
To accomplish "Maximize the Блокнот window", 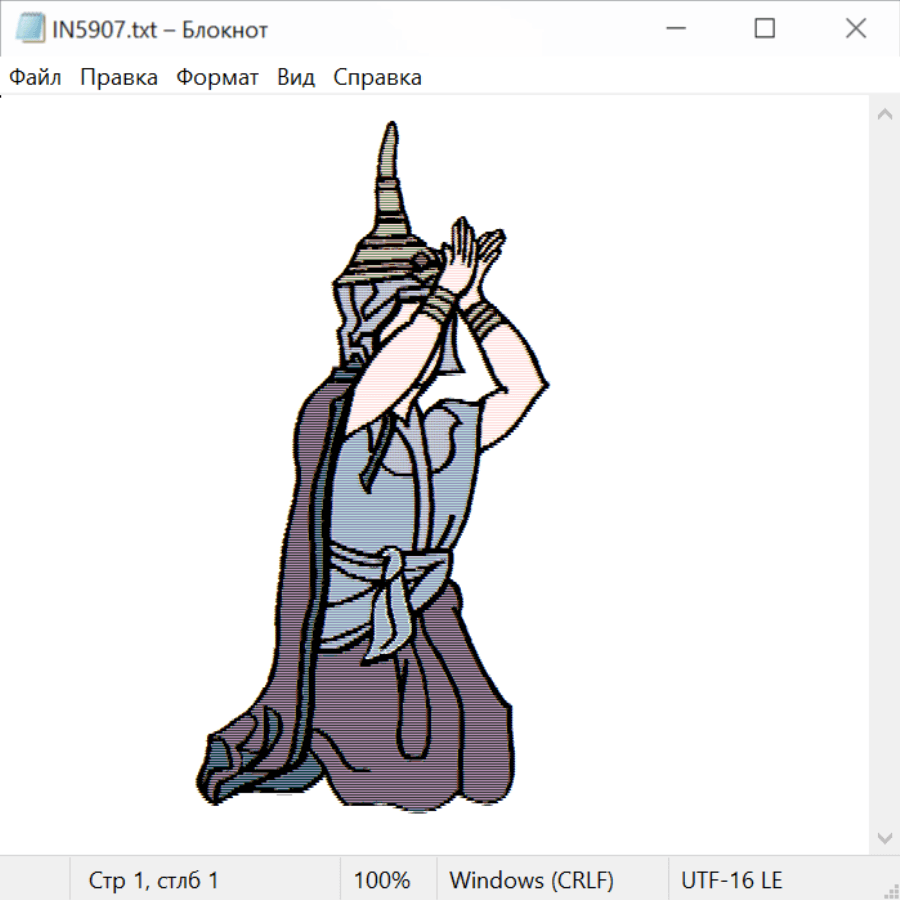I will (765, 29).
